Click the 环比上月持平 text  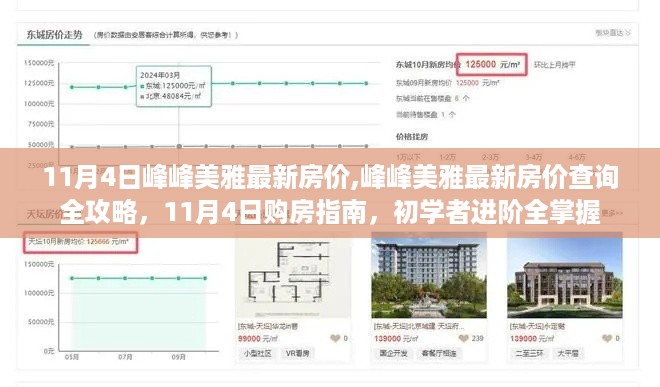(x=555, y=65)
